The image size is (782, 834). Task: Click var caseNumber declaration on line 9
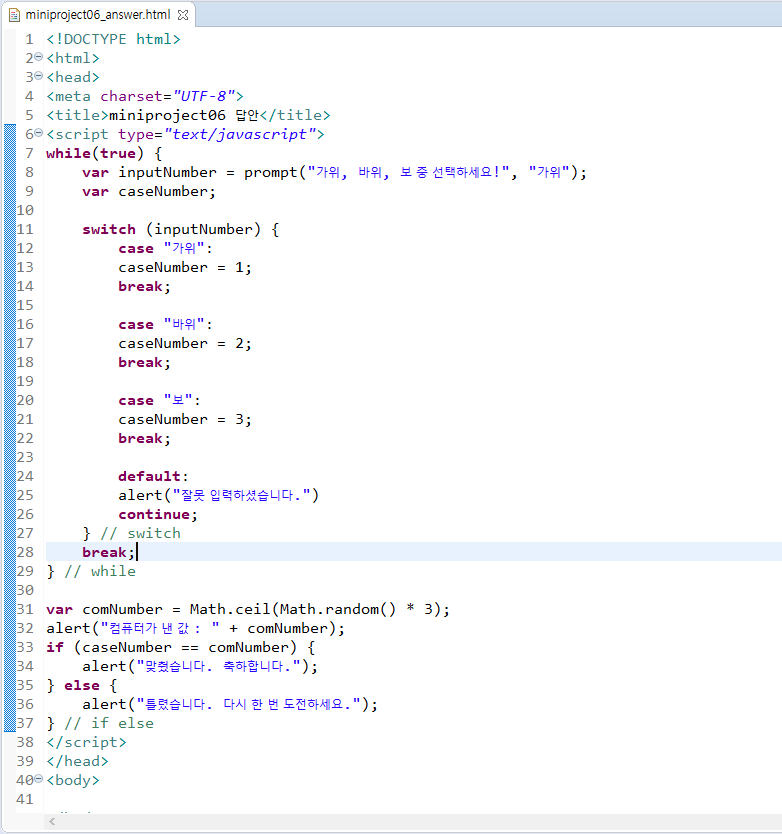(148, 191)
